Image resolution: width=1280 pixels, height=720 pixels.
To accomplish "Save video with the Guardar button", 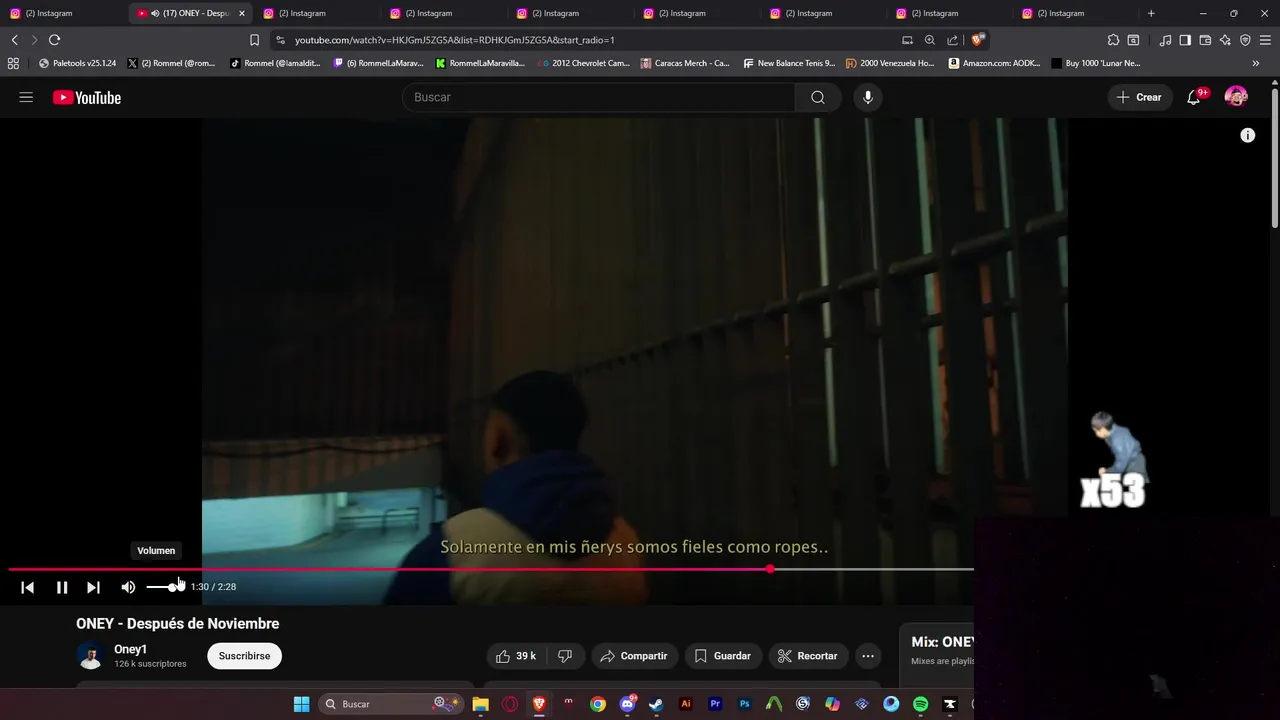I will [x=723, y=656].
